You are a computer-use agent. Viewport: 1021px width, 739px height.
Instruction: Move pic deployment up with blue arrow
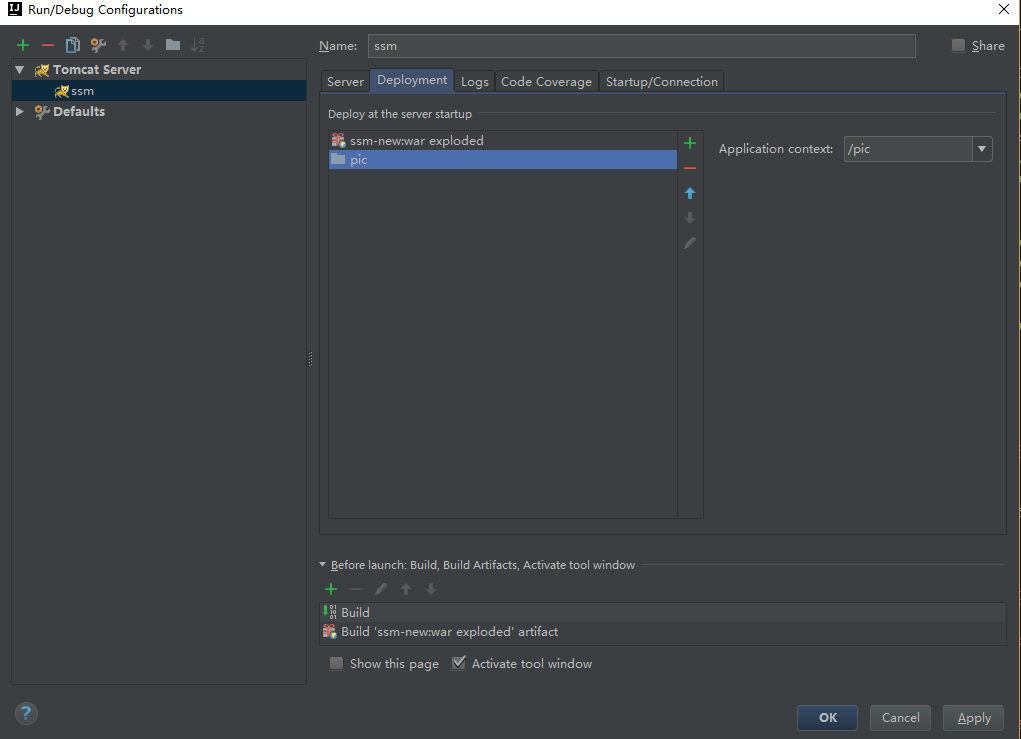pyautogui.click(x=690, y=193)
